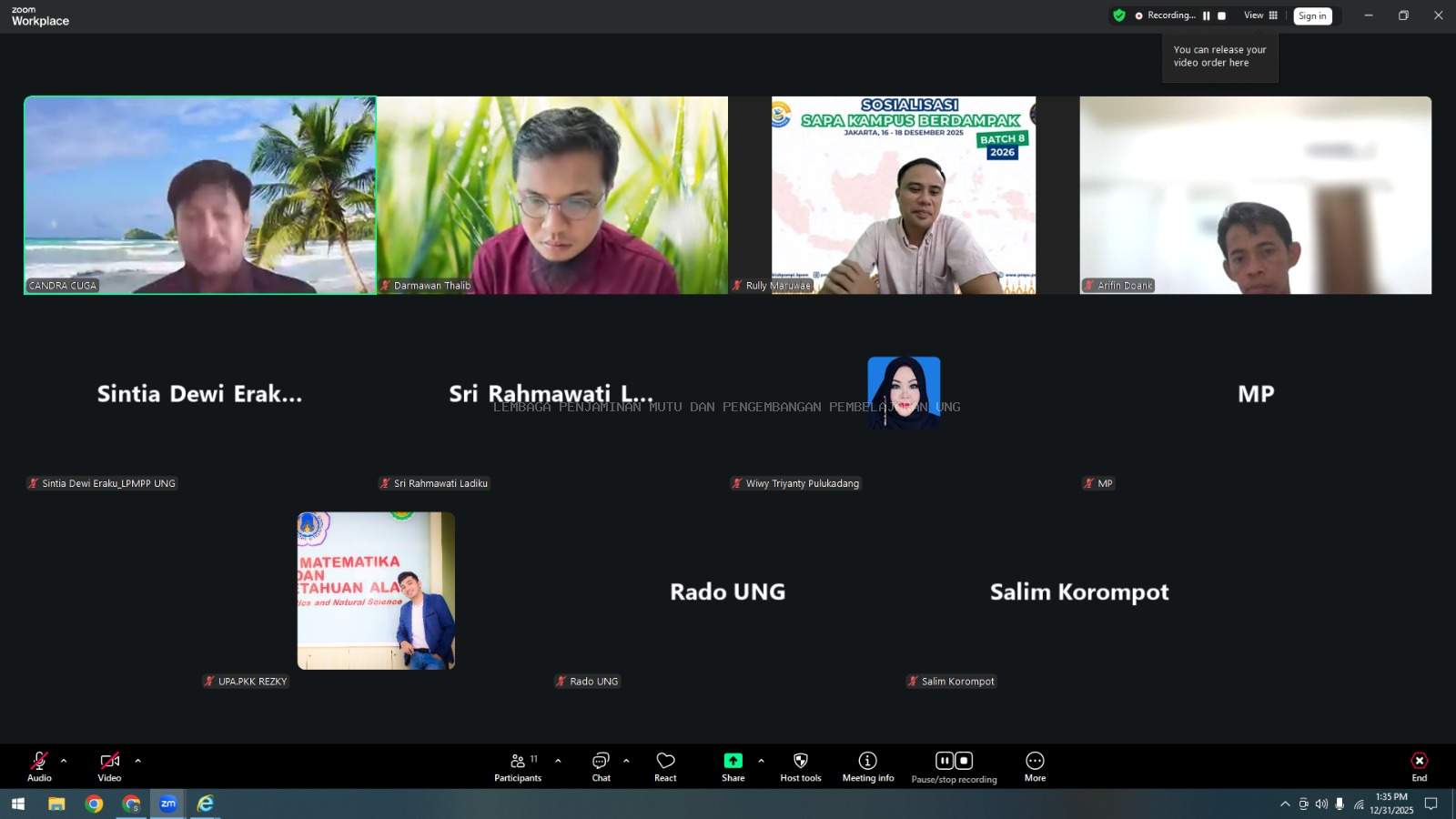Pause recording in bottom toolbar
This screenshot has height=819, width=1456.
(945, 761)
